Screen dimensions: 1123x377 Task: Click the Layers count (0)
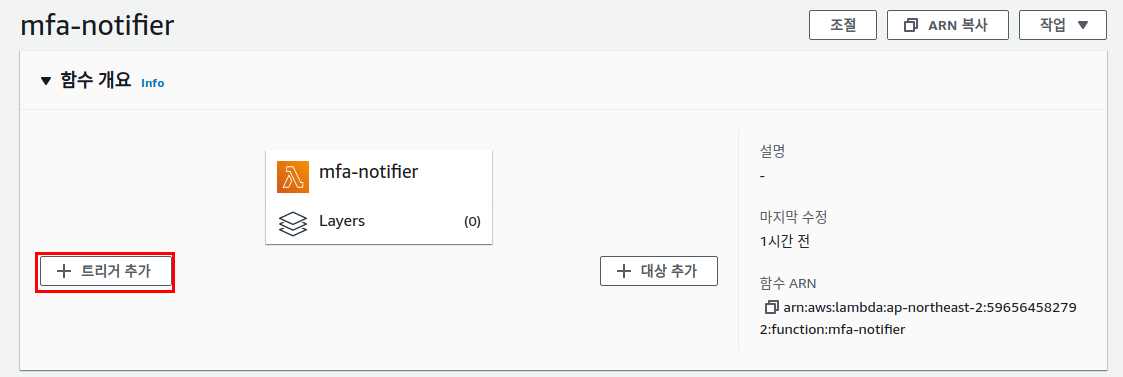coord(472,221)
